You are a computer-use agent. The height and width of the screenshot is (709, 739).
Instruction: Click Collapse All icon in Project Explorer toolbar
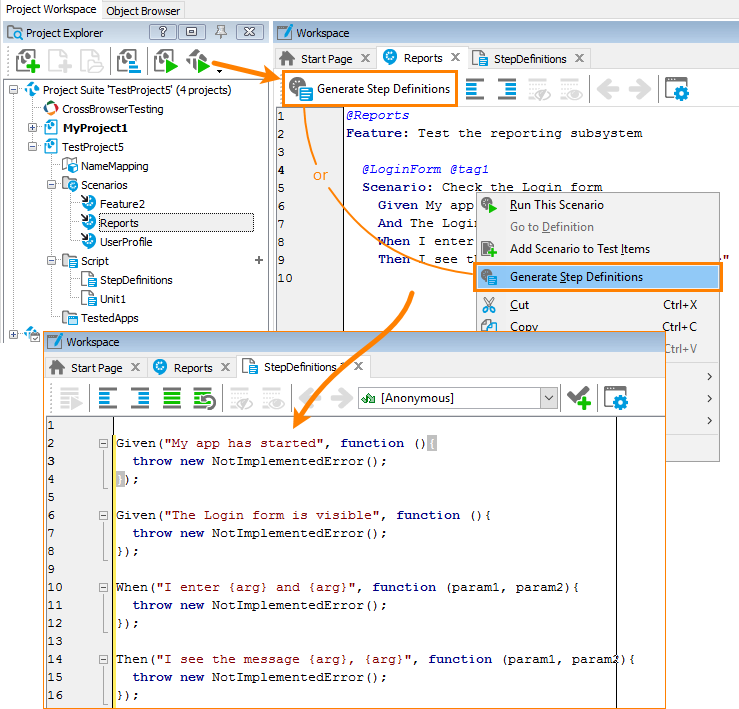(x=128, y=62)
